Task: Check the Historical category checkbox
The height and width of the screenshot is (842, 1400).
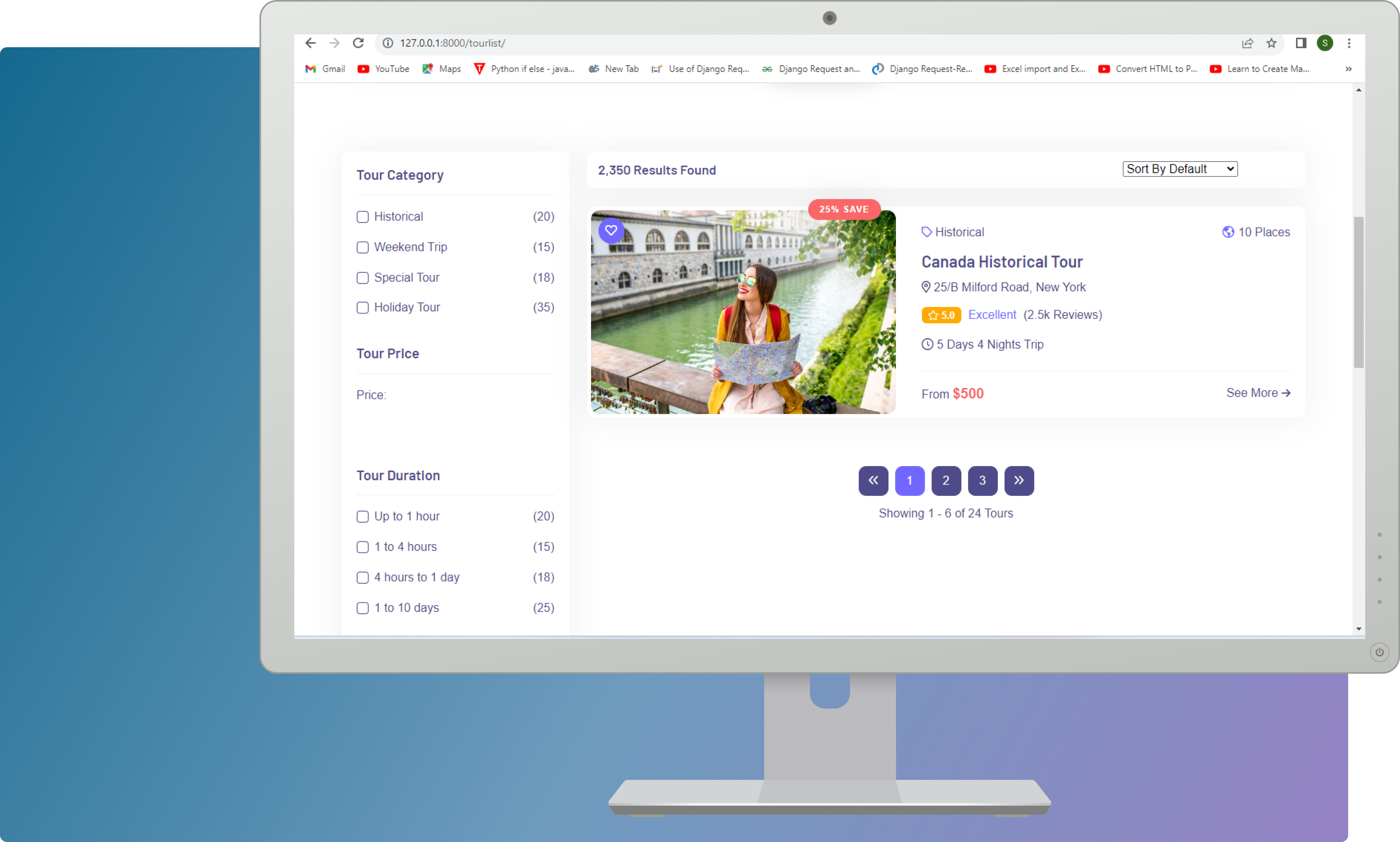Action: (362, 217)
